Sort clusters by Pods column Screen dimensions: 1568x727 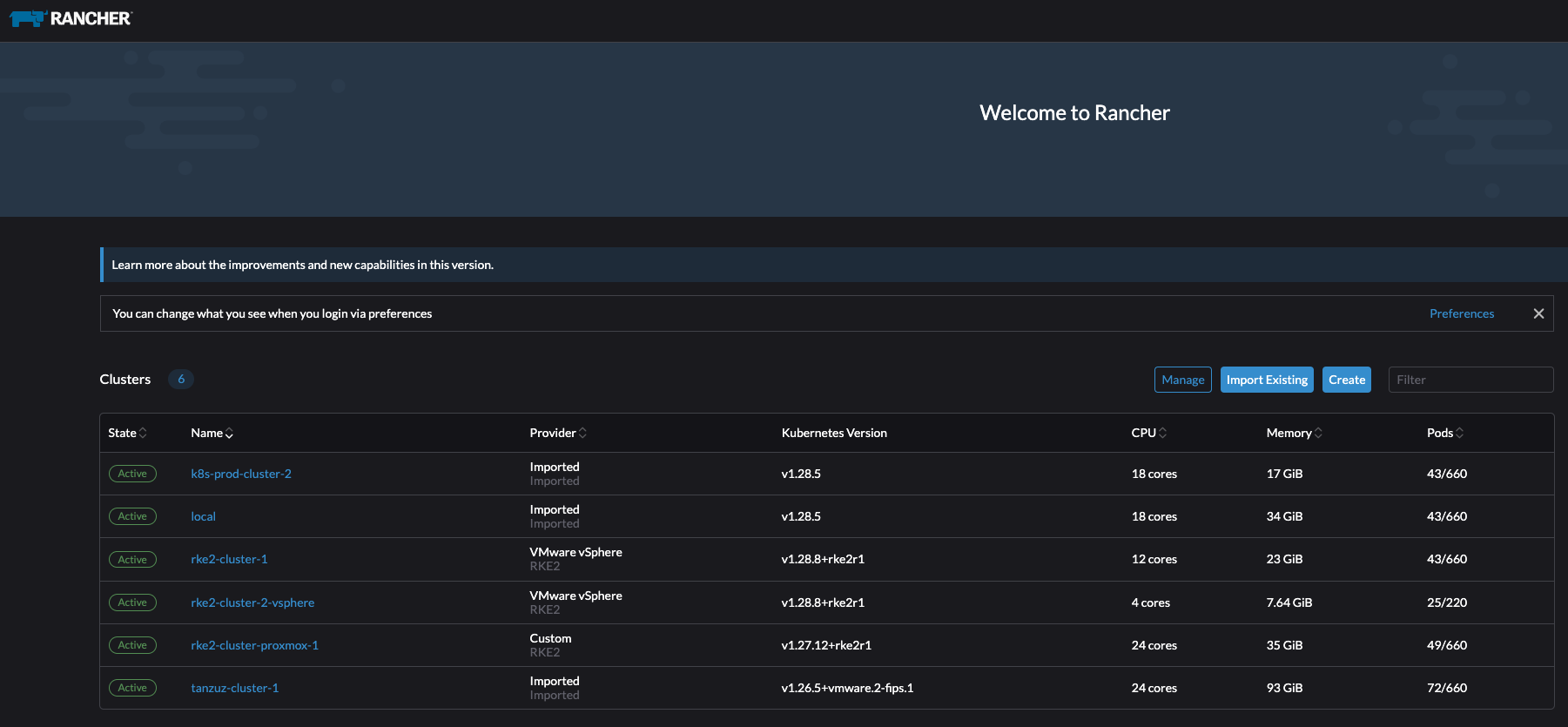click(x=1445, y=433)
